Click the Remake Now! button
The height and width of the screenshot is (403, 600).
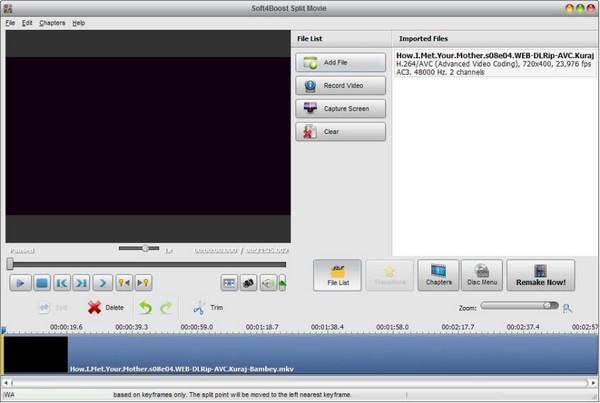click(x=540, y=274)
